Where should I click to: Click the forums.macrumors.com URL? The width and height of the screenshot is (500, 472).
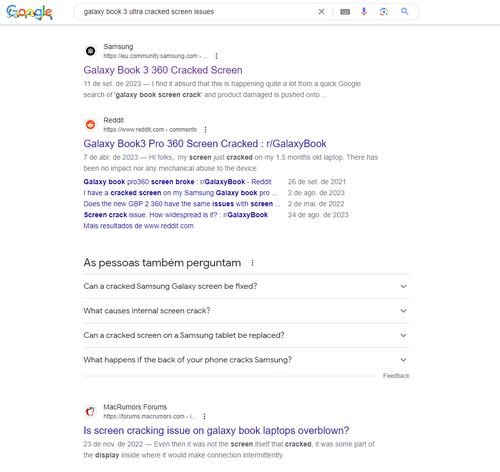point(150,417)
